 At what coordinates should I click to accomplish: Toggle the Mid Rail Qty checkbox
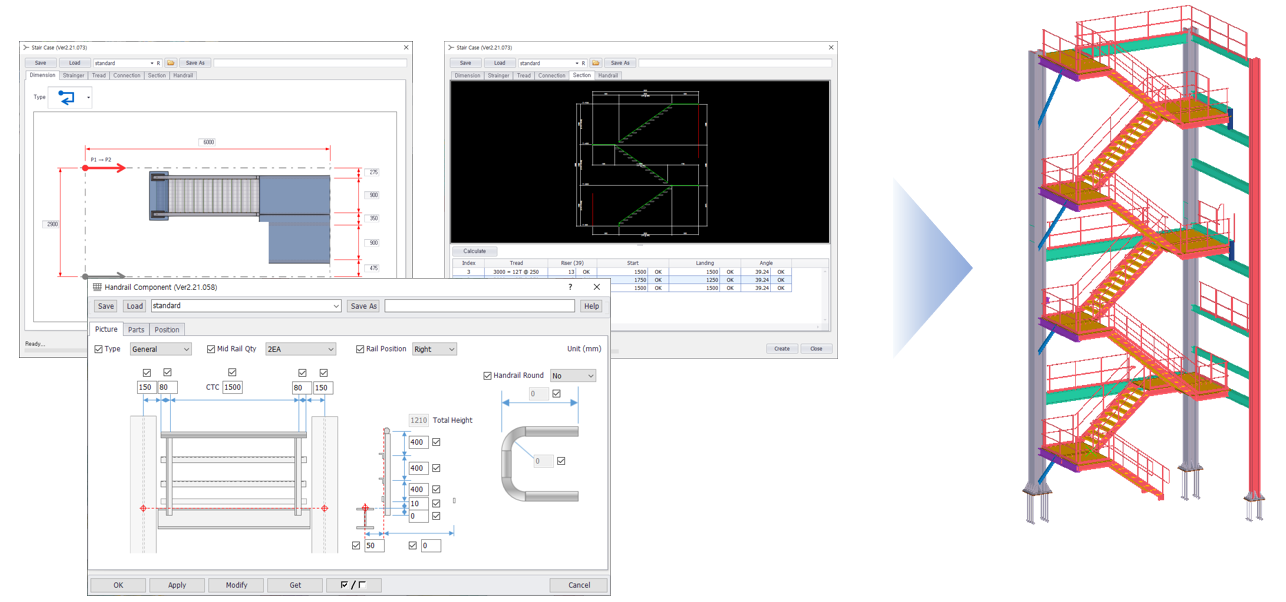(211, 349)
